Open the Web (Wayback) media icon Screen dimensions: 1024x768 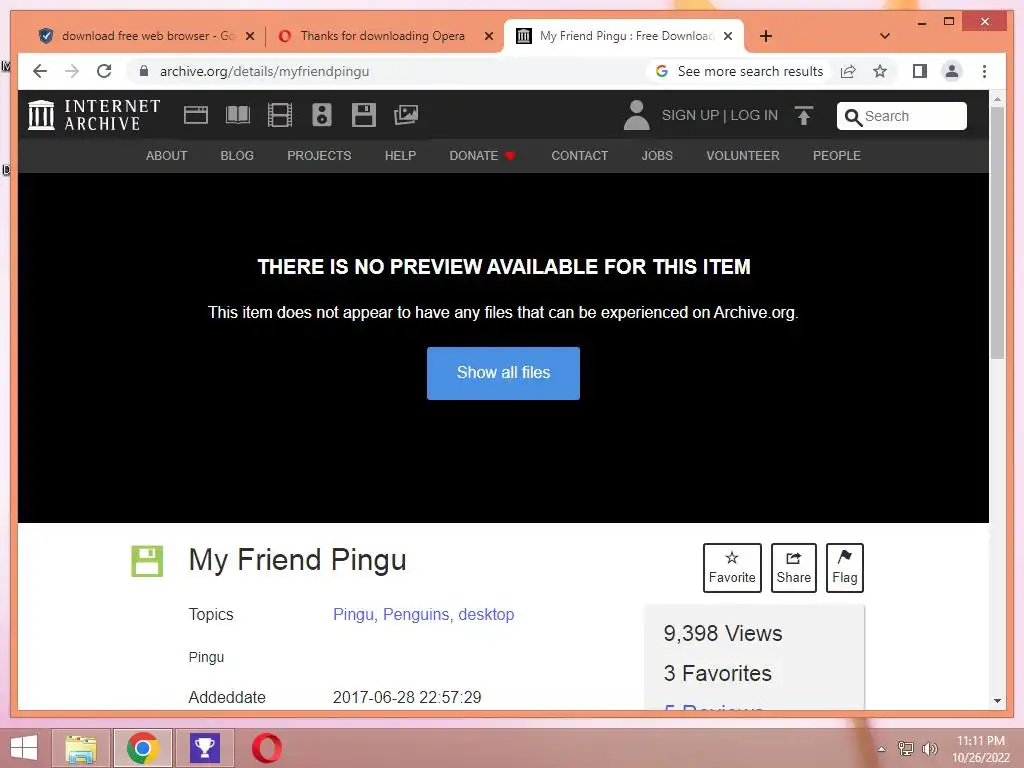point(196,115)
